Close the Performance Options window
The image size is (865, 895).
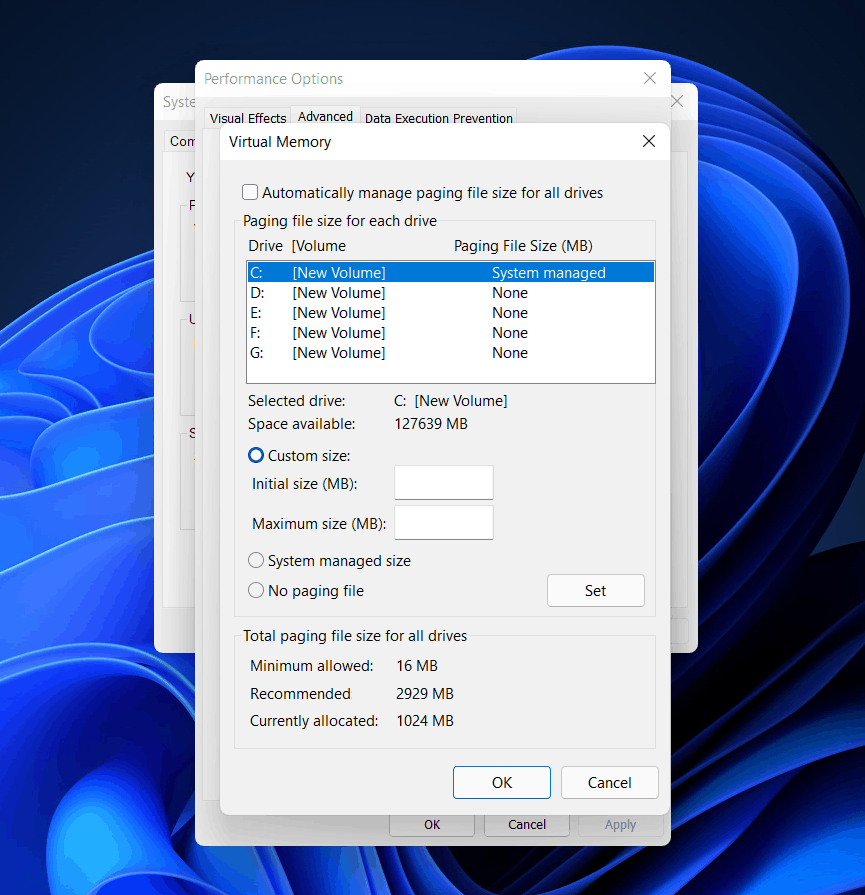tap(650, 78)
